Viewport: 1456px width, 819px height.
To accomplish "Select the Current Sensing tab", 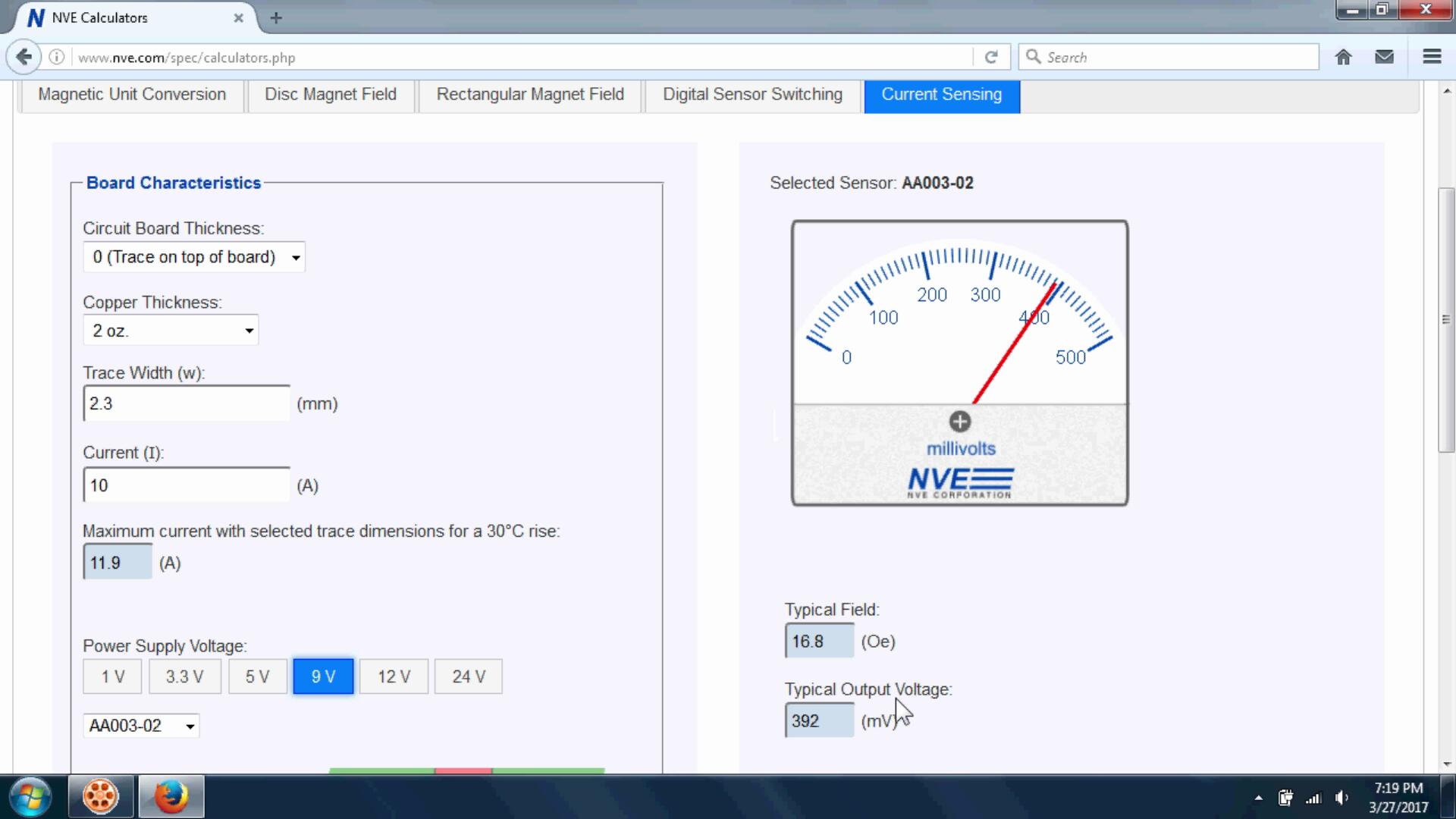I will pos(942,95).
